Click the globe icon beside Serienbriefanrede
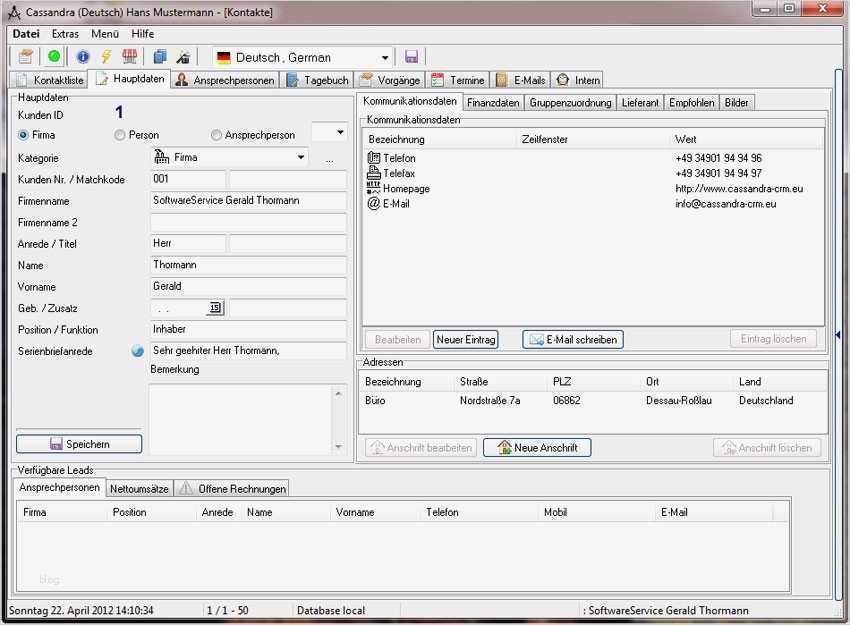The width and height of the screenshot is (850, 625). click(x=138, y=351)
